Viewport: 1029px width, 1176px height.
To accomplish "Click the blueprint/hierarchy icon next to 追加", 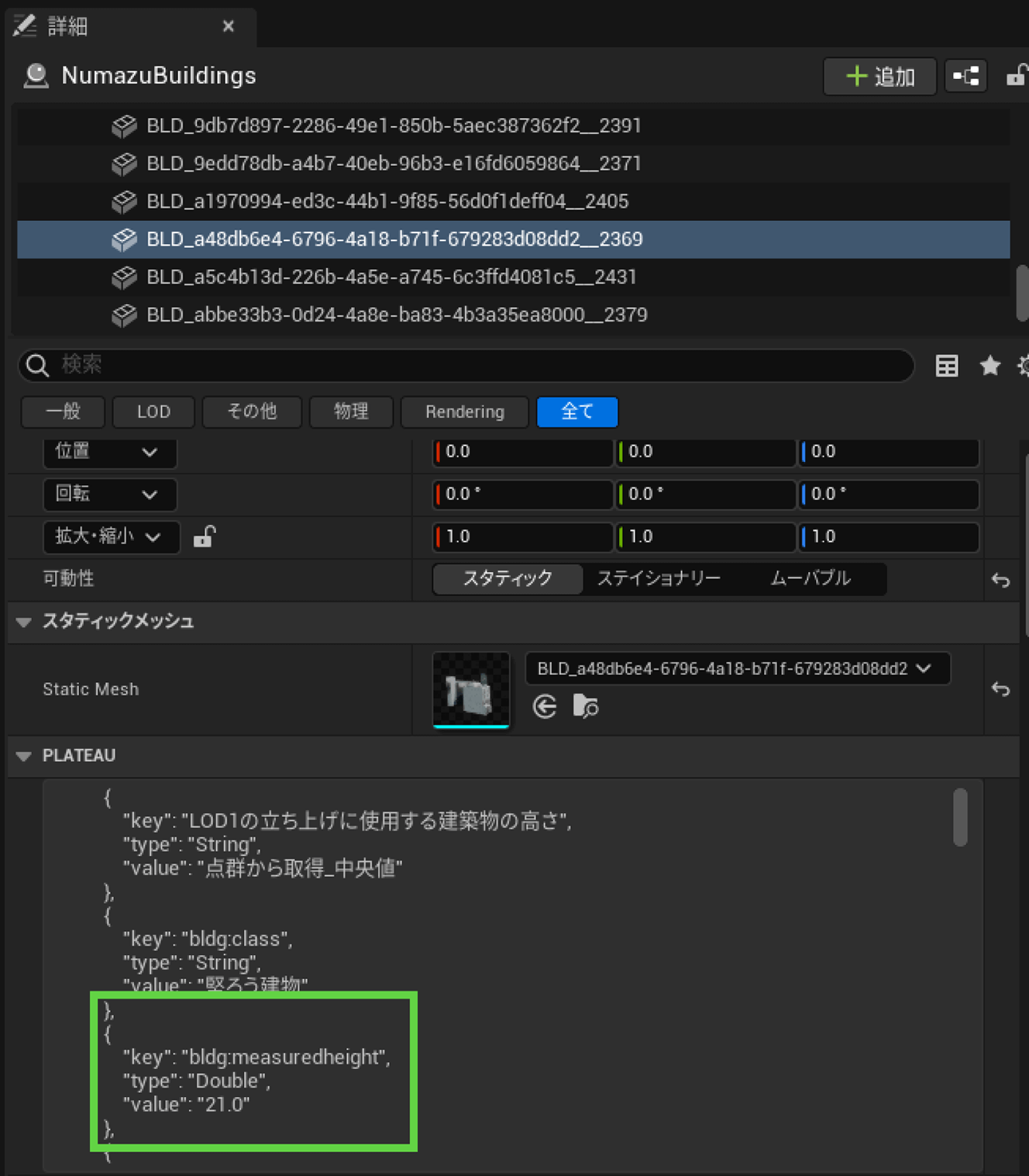I will coord(965,76).
